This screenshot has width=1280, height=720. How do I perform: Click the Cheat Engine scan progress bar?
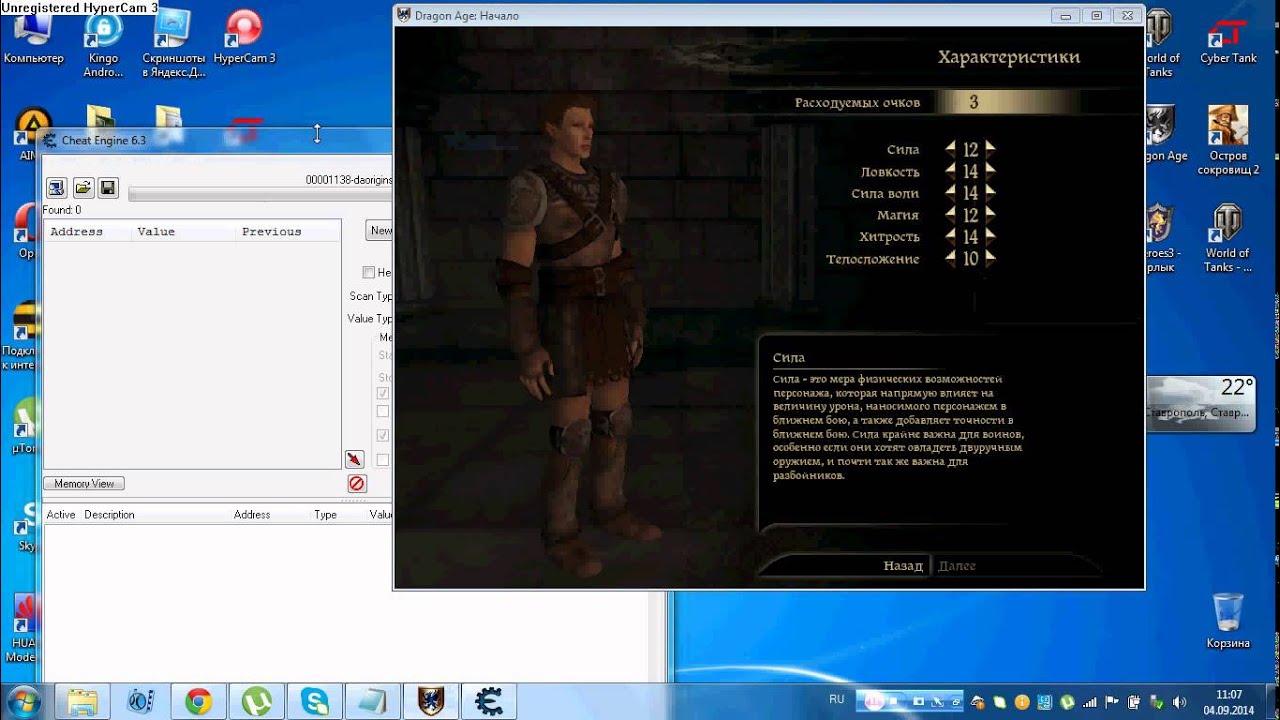[260, 194]
